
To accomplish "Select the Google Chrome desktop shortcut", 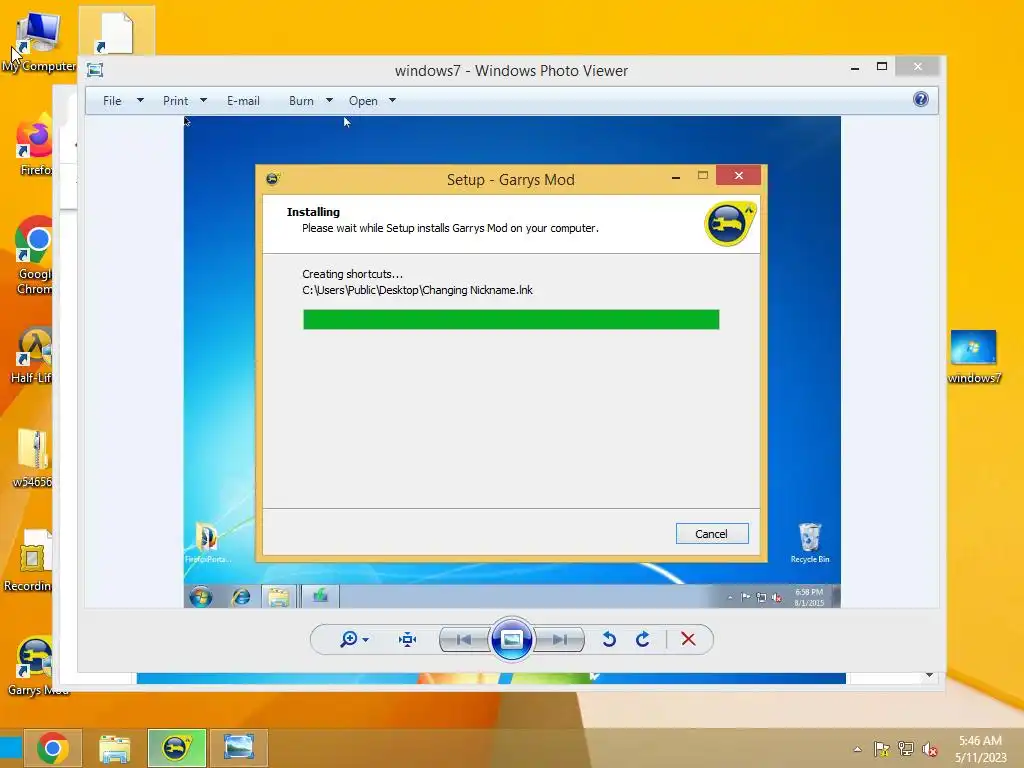I will (33, 256).
